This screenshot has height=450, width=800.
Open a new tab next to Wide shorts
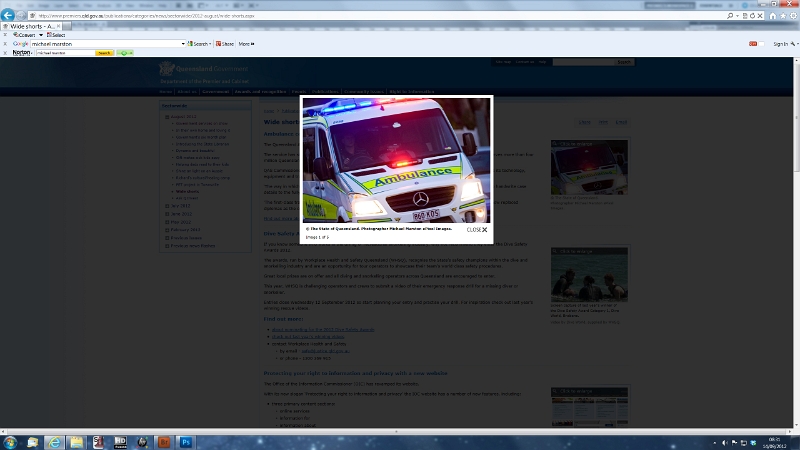(69, 26)
